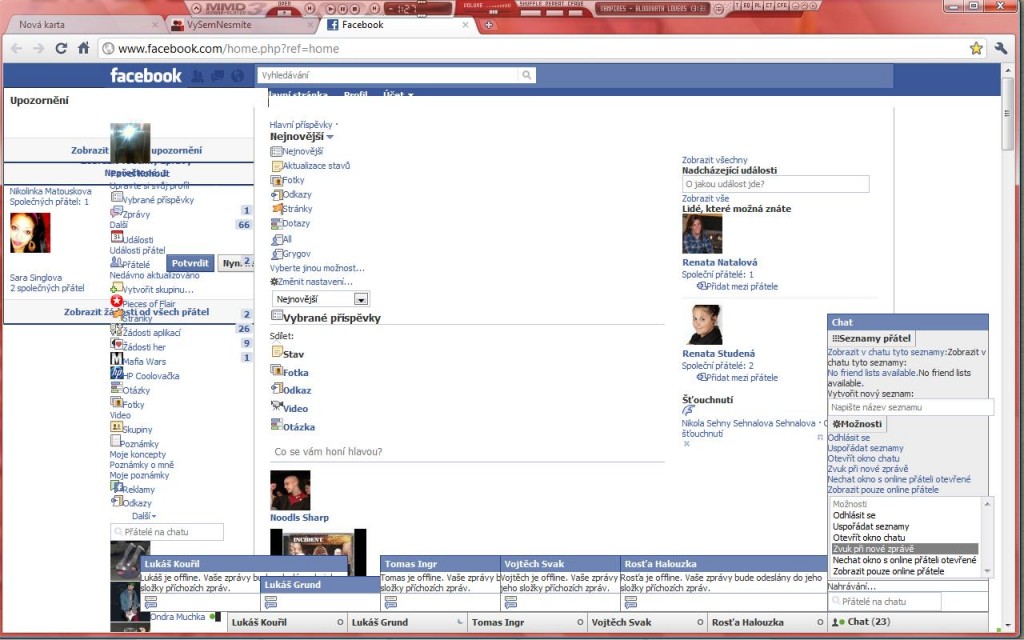The width and height of the screenshot is (1024, 640).
Task: Expand the Nejnovější heading dropdown arrow
Action: (330, 137)
